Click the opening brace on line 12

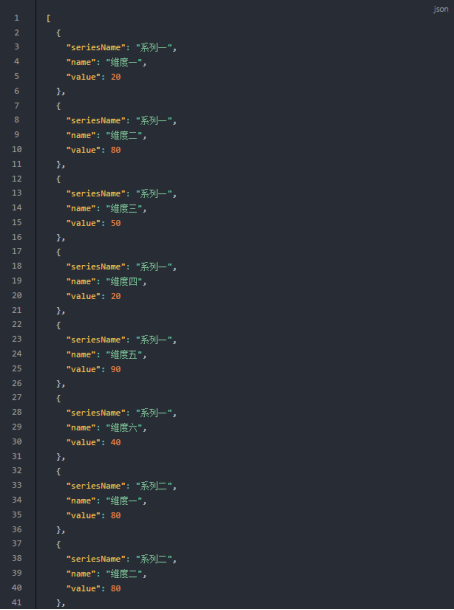(x=58, y=179)
